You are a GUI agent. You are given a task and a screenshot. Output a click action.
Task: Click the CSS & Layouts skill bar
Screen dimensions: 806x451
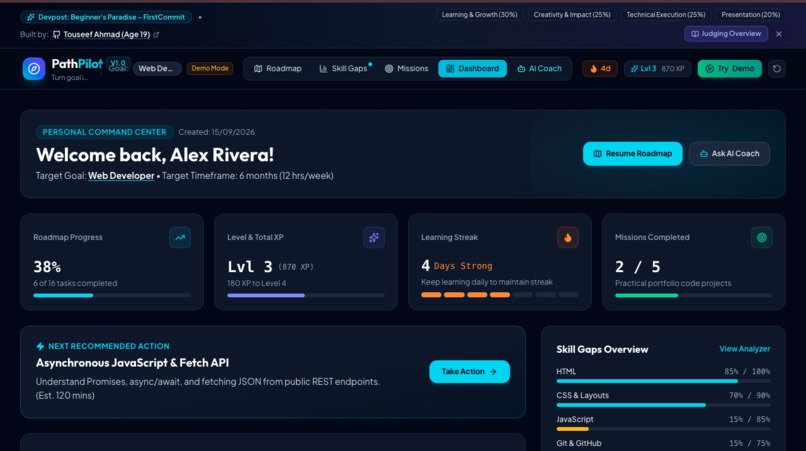tap(663, 405)
